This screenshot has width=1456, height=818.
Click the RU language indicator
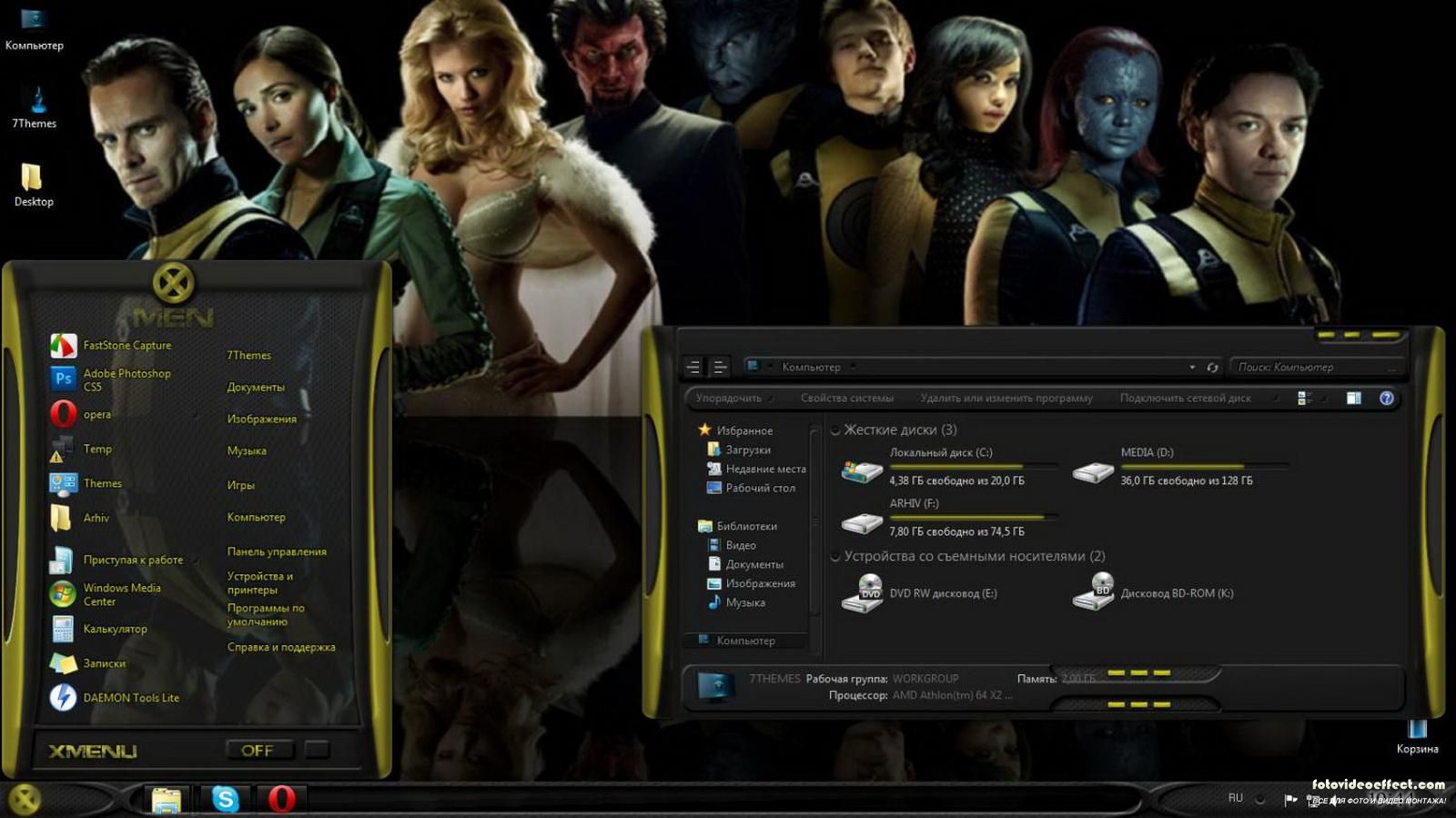coord(1235,798)
